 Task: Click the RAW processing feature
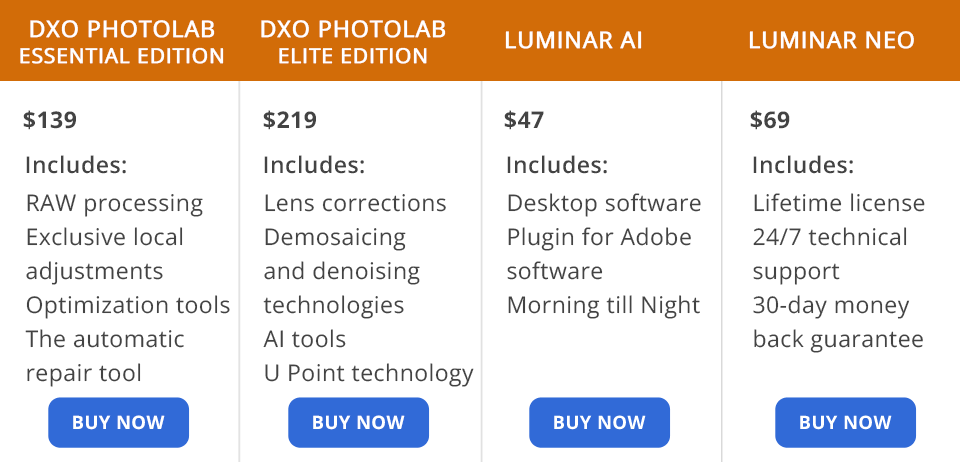click(114, 204)
